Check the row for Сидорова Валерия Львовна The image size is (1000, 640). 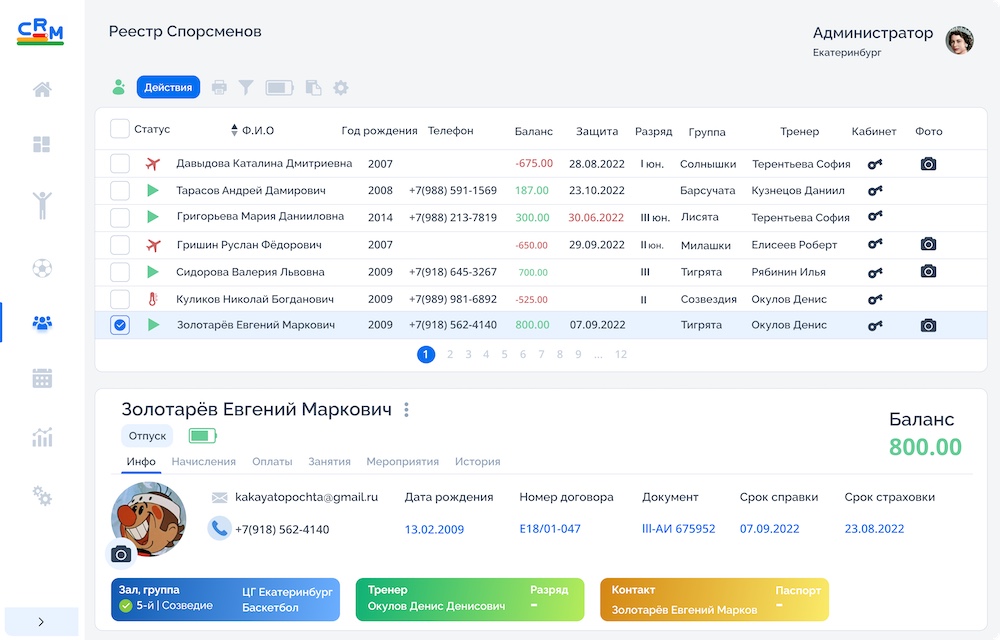[120, 272]
